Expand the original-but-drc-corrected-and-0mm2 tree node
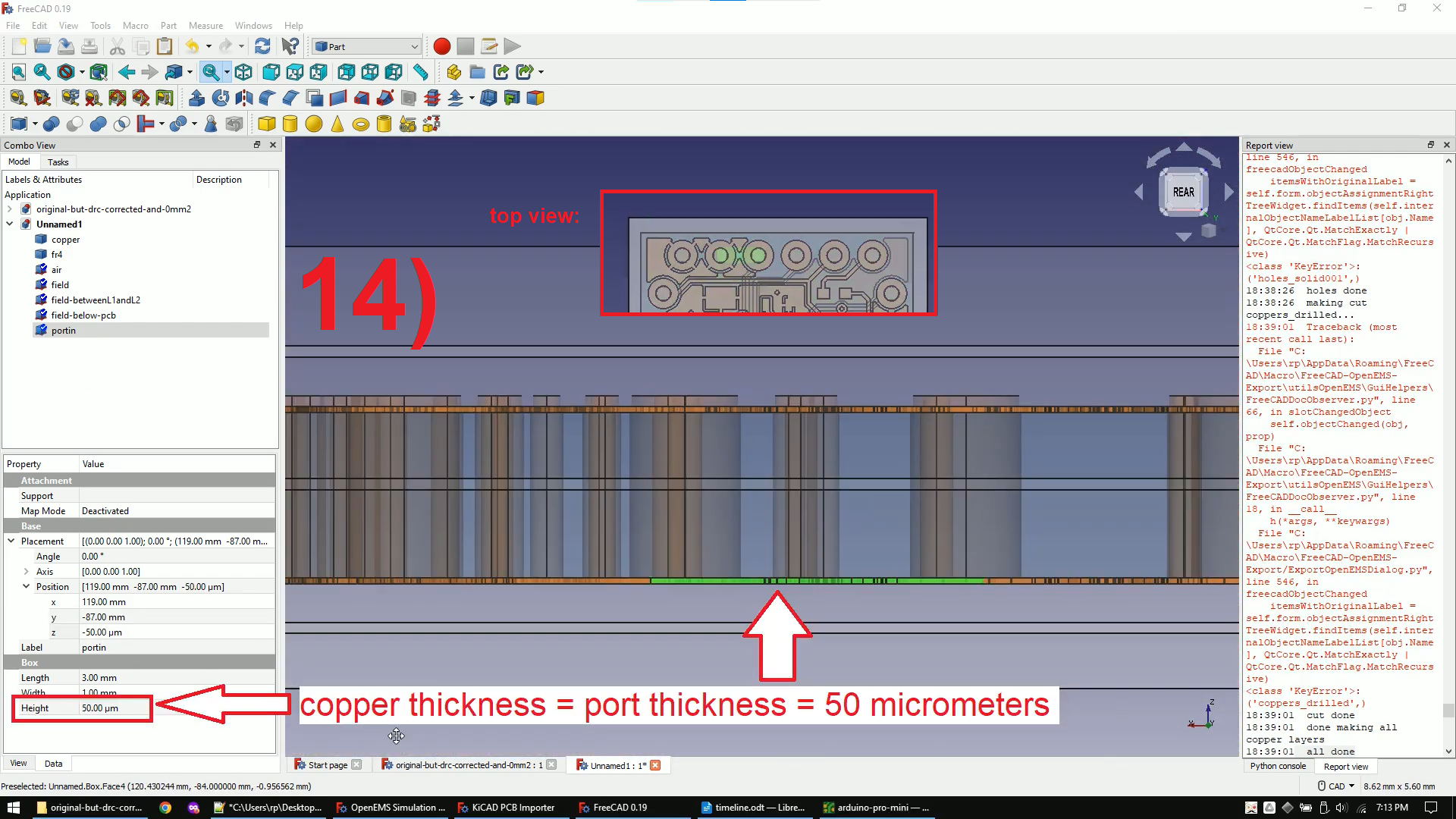The image size is (1456, 819). tap(10, 209)
